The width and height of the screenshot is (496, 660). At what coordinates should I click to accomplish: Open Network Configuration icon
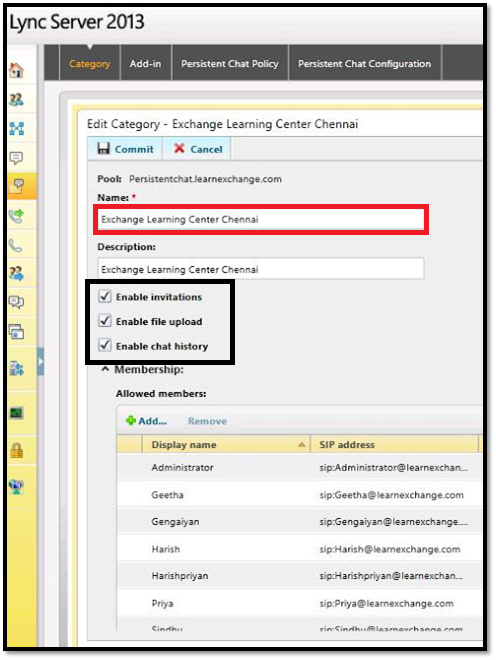pos(16,487)
